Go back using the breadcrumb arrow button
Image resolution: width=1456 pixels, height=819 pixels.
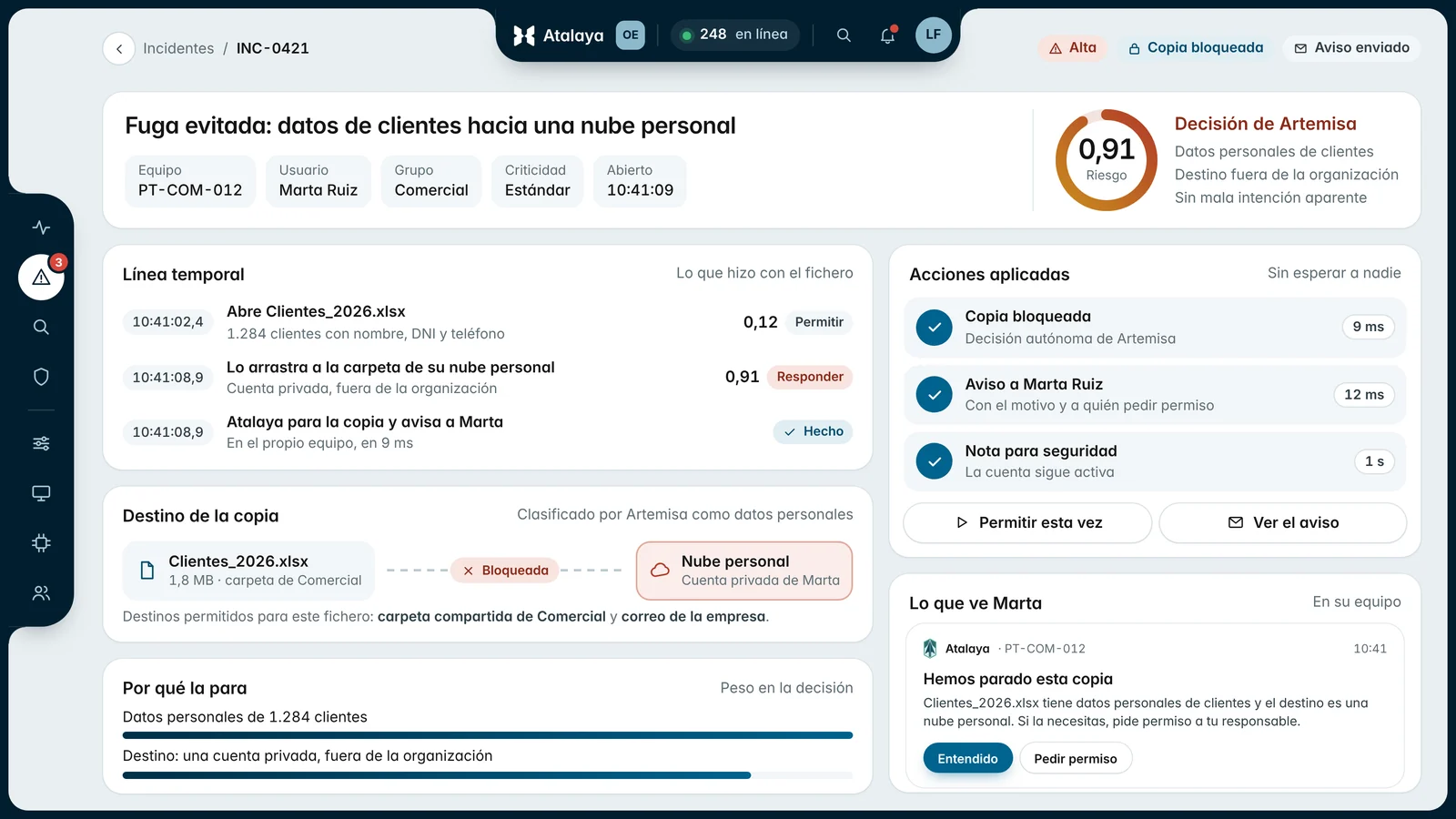tap(119, 48)
